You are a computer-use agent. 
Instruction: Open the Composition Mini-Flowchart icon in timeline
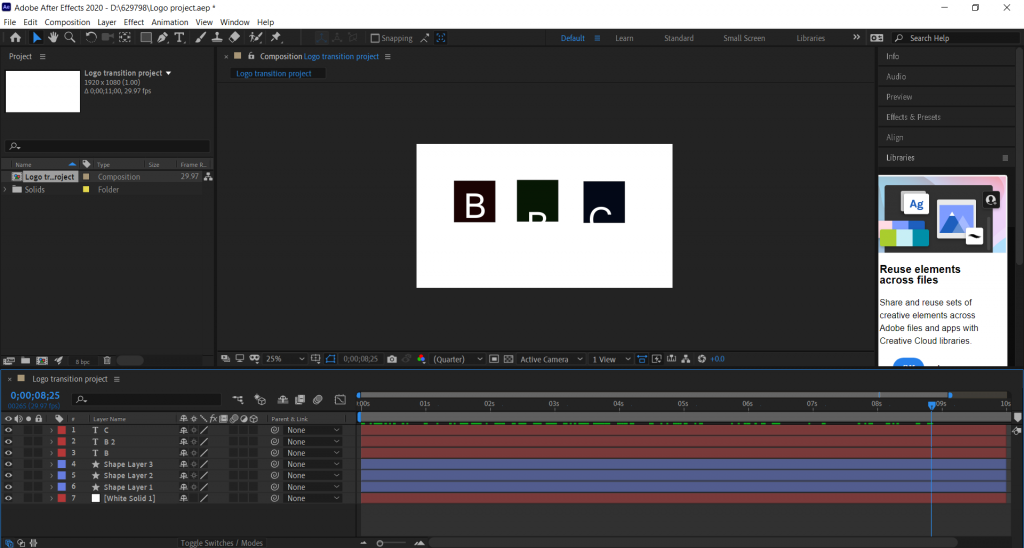239,399
